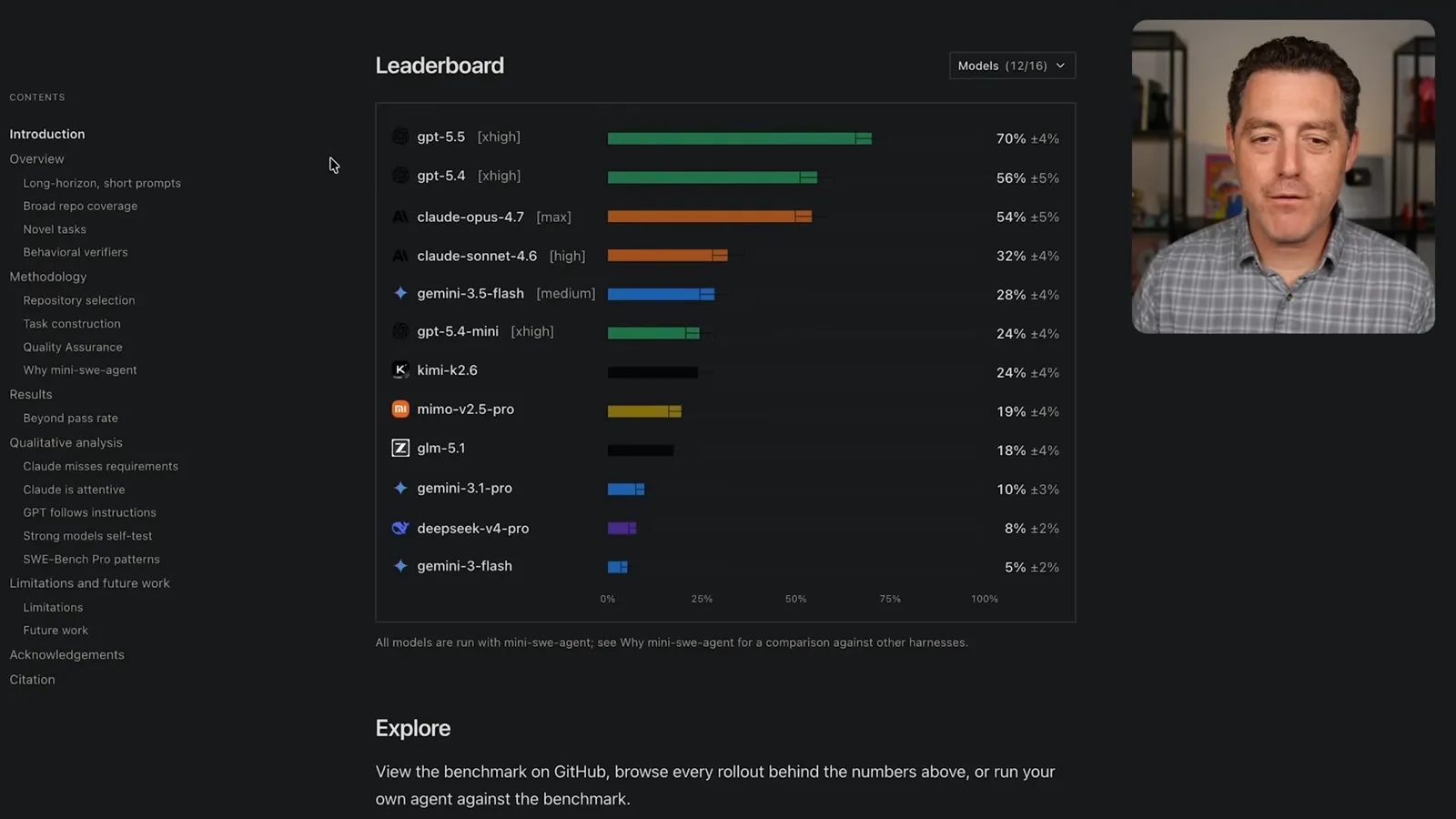Click the Anthropic icon beside claude-sonnet-4.6
1456x819 pixels.
pyautogui.click(x=400, y=256)
